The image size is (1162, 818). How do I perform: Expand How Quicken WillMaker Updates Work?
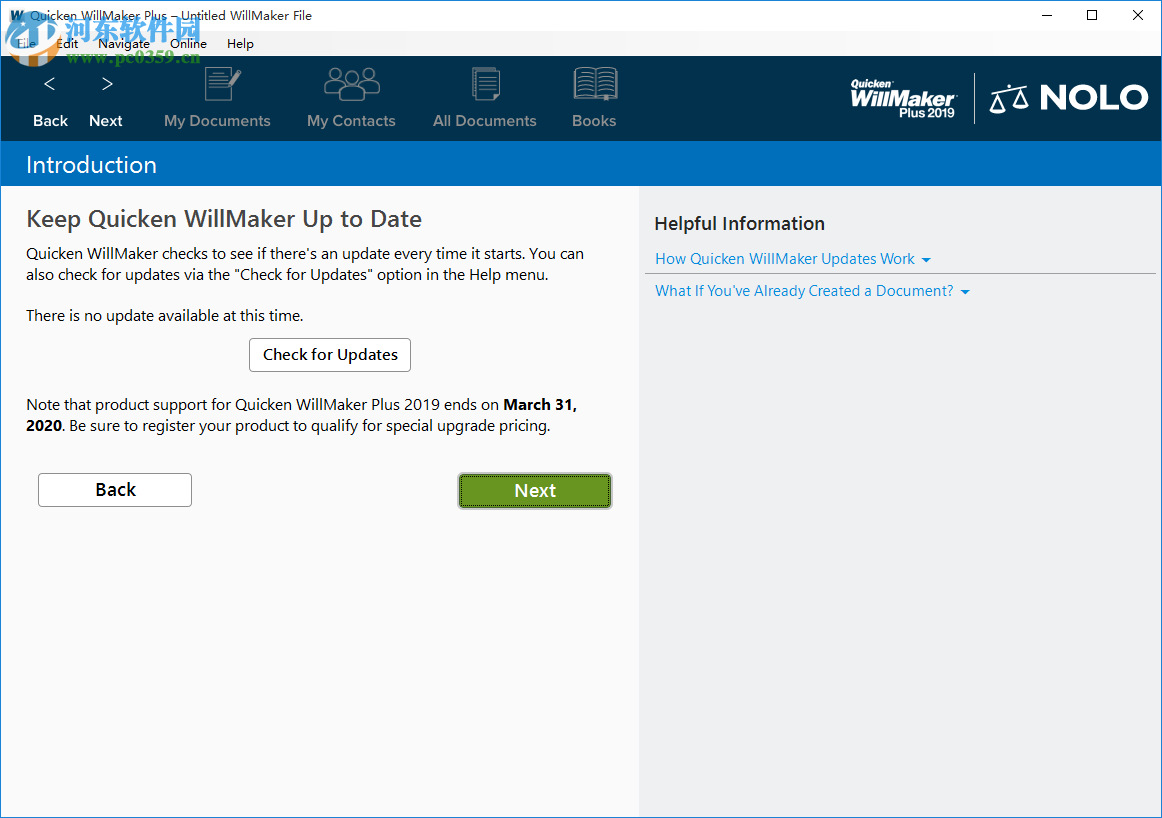click(x=784, y=258)
